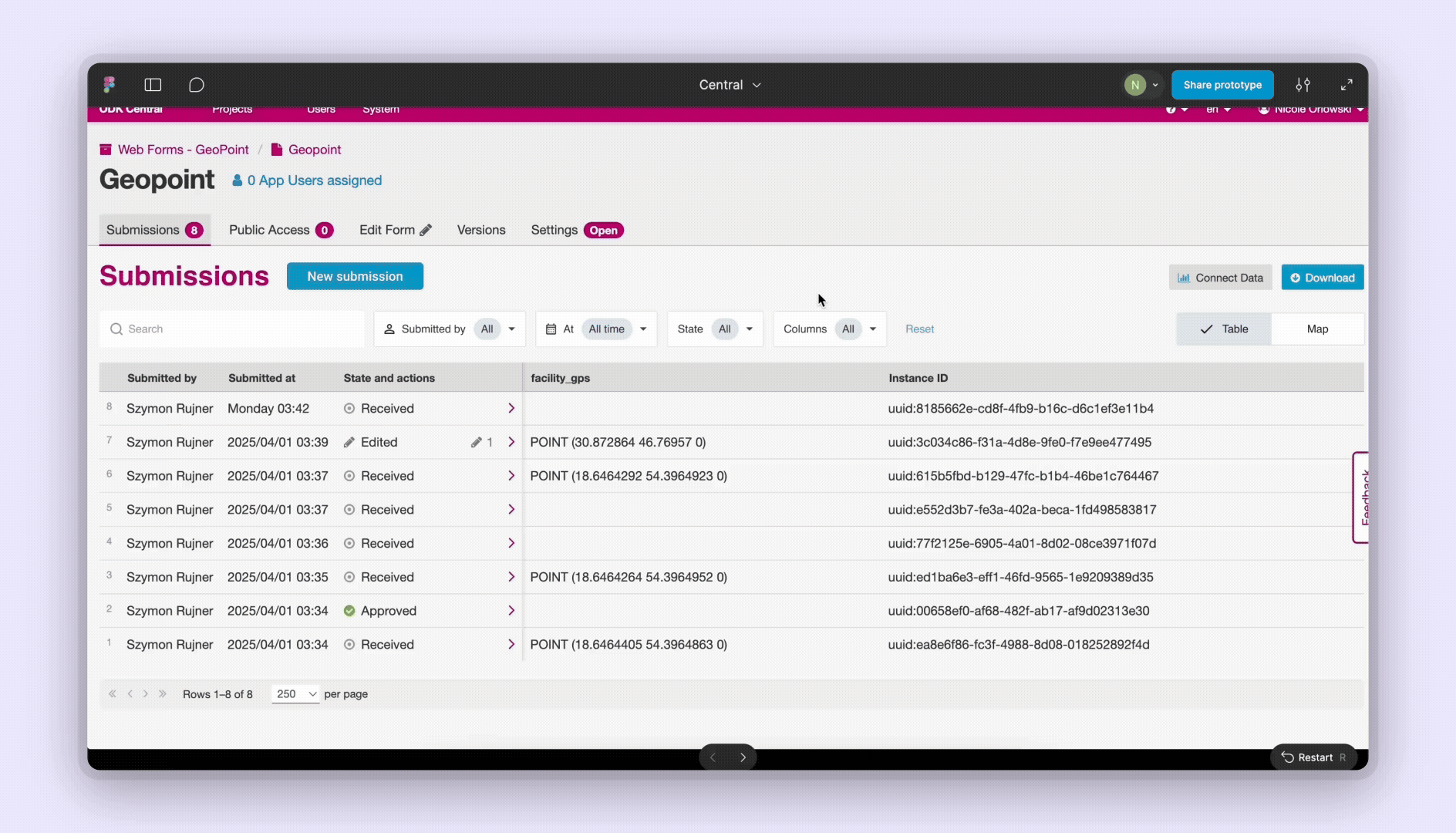Screen dimensions: 1456x833
Task: Open the Public Access tab
Action: point(280,231)
